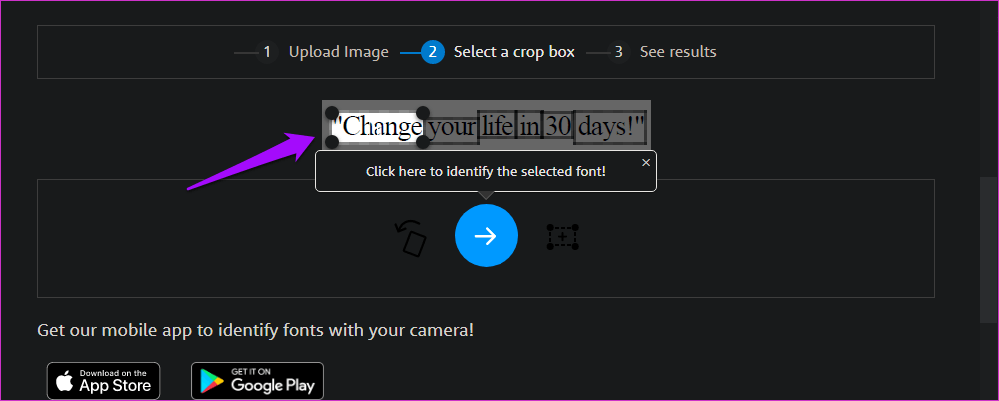The width and height of the screenshot is (999, 401).
Task: Select the "Select a crop box" step
Action: (x=514, y=52)
